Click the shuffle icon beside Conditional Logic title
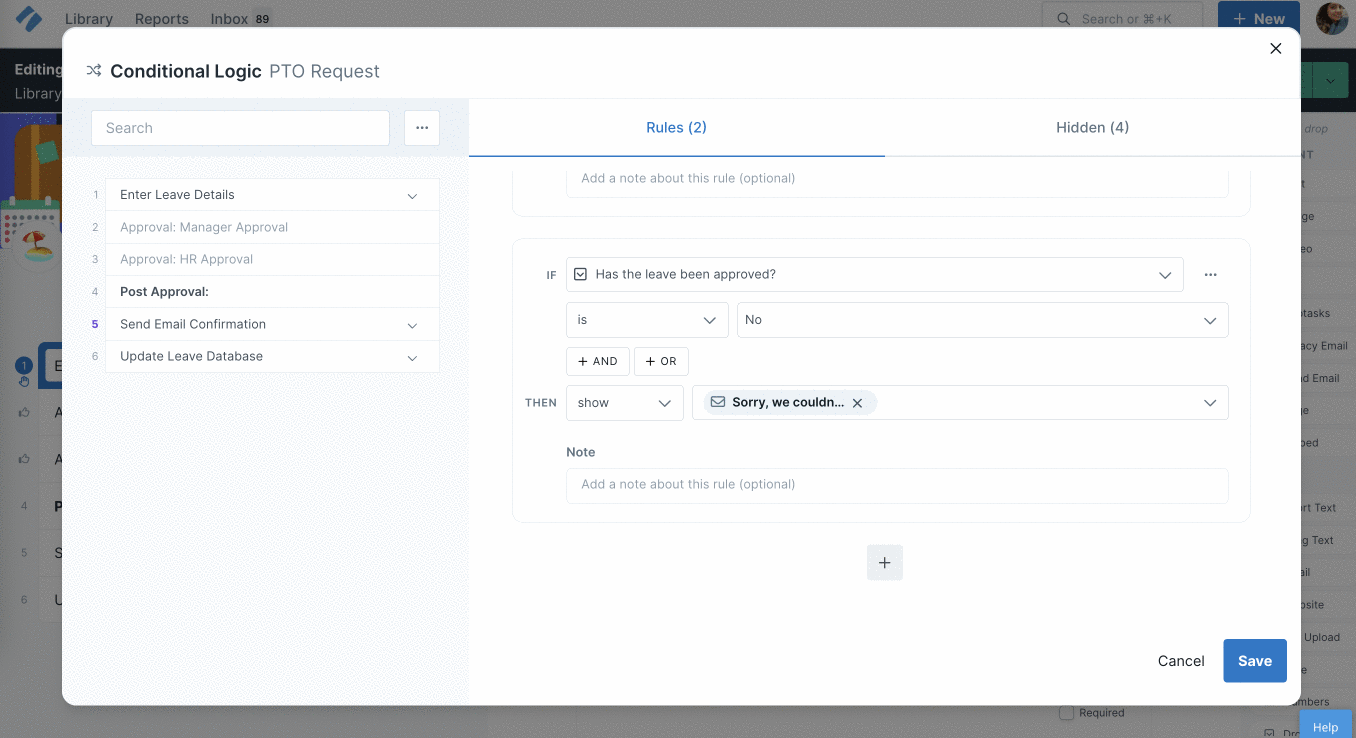 [x=93, y=71]
